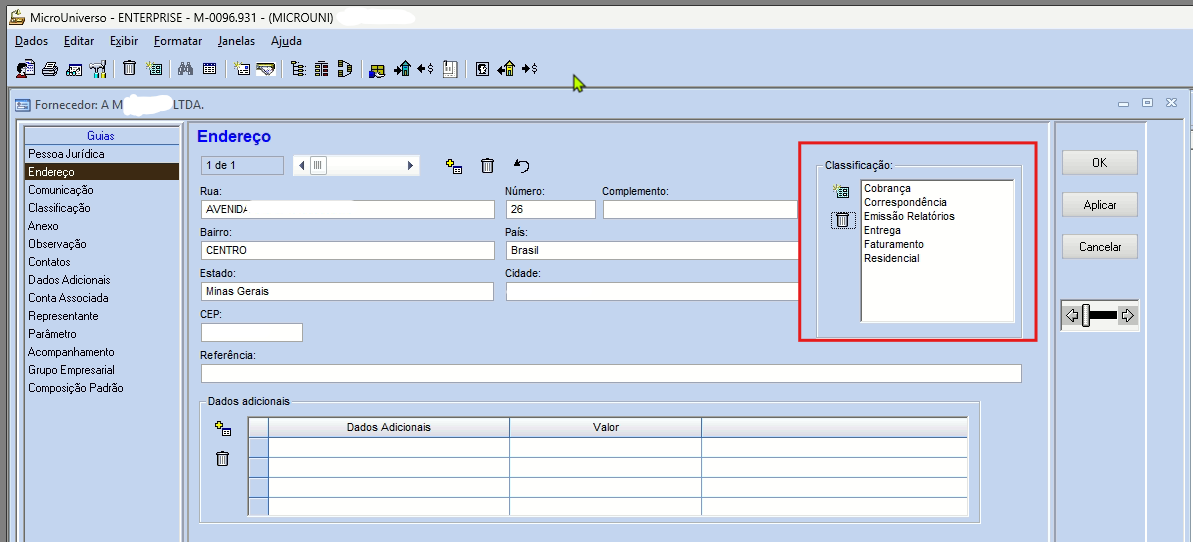The width and height of the screenshot is (1193, 542).
Task: Select Acompanhamento guide
Action: point(101,352)
